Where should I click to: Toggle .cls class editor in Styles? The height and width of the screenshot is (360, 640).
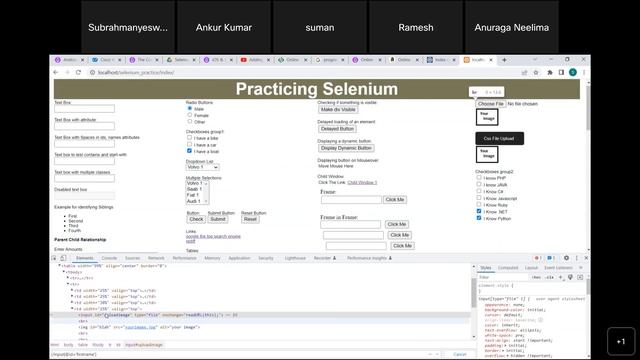click(x=550, y=277)
